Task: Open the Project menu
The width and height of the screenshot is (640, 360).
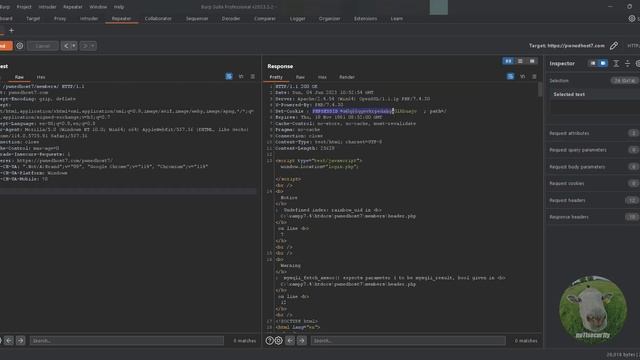Action: pos(24,7)
